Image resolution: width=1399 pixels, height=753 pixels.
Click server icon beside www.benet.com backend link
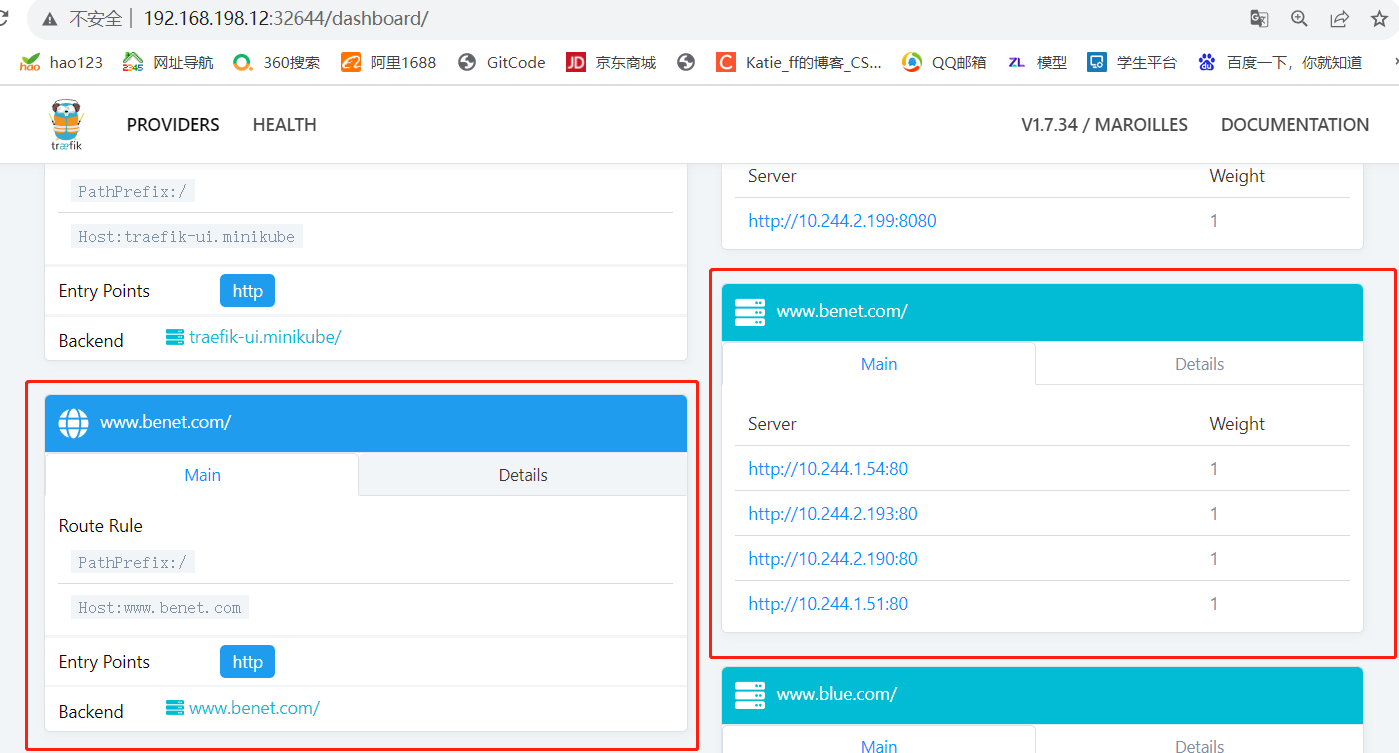pos(175,708)
